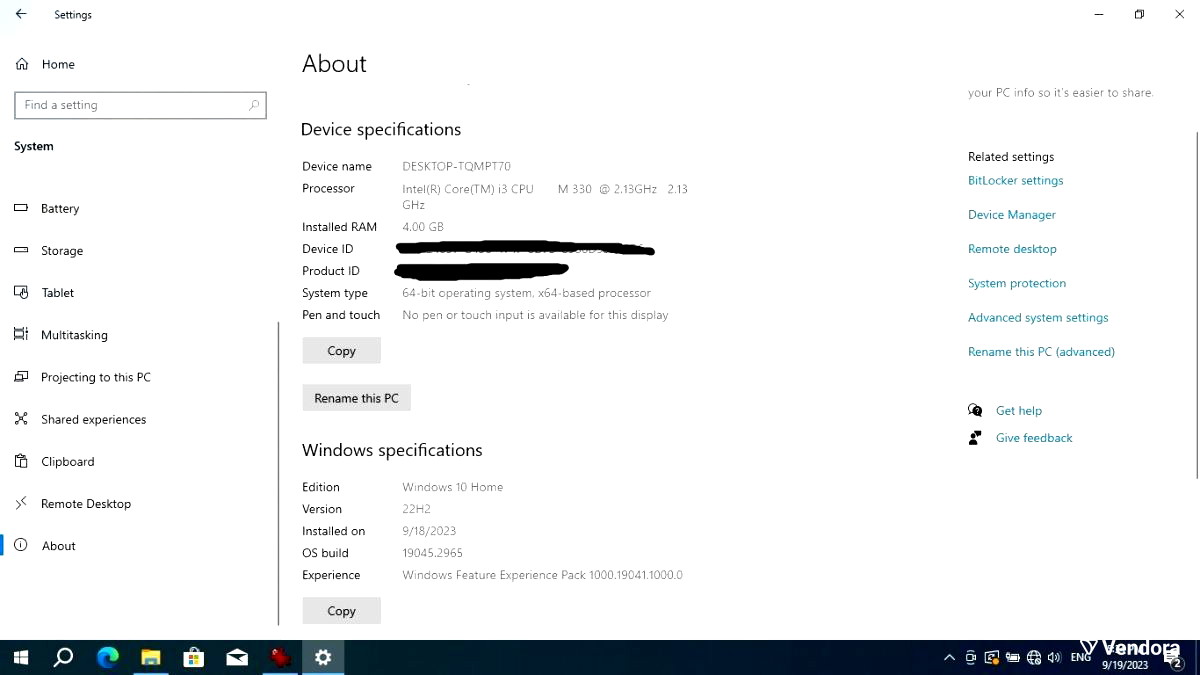Click the Give feedback link
Screen dimensions: 1200x675
(x=1034, y=438)
